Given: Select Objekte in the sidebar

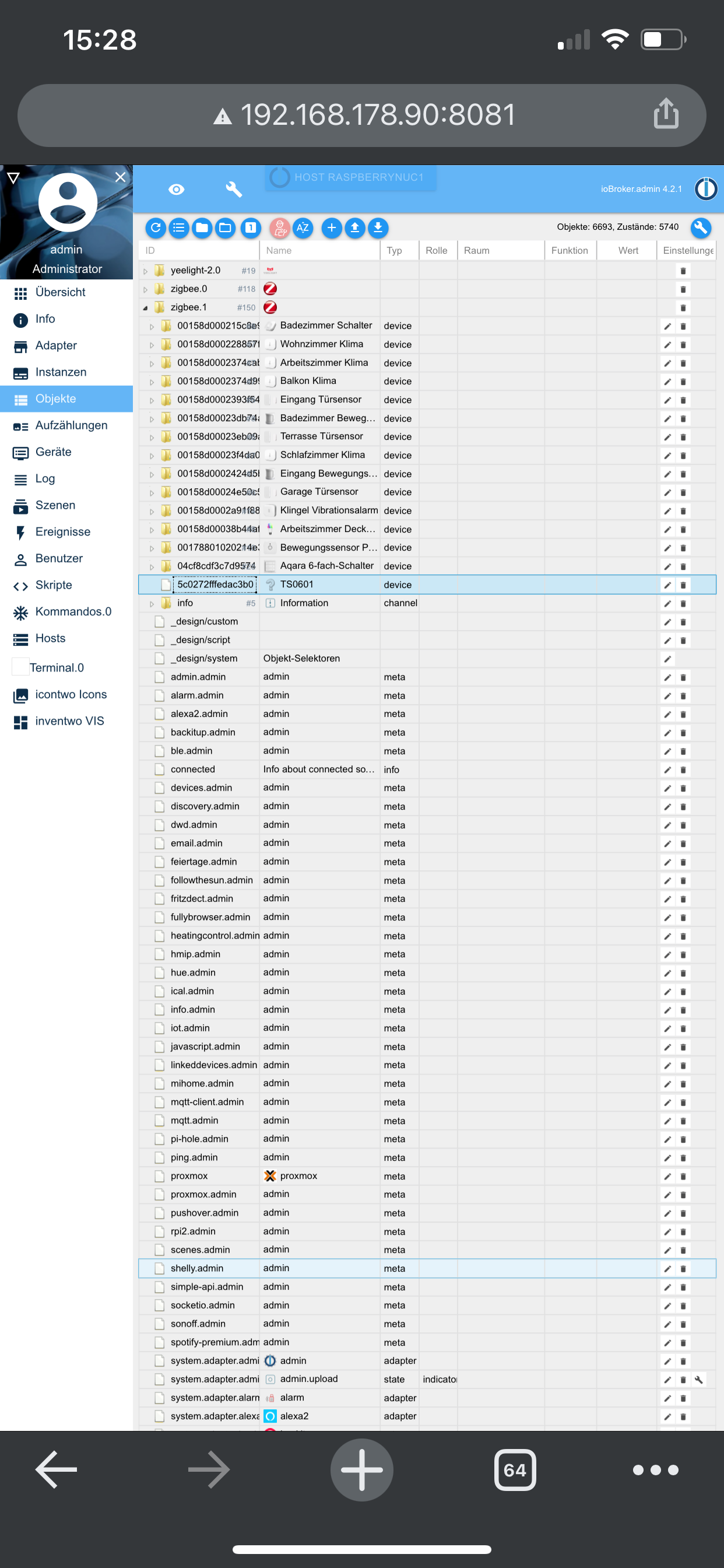Looking at the screenshot, I should [x=66, y=398].
